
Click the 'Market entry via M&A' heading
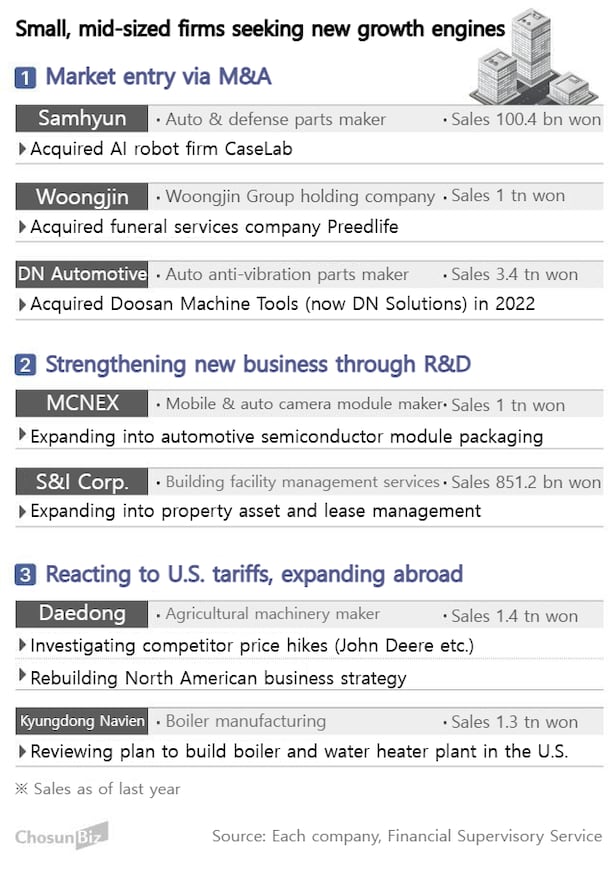(158, 77)
